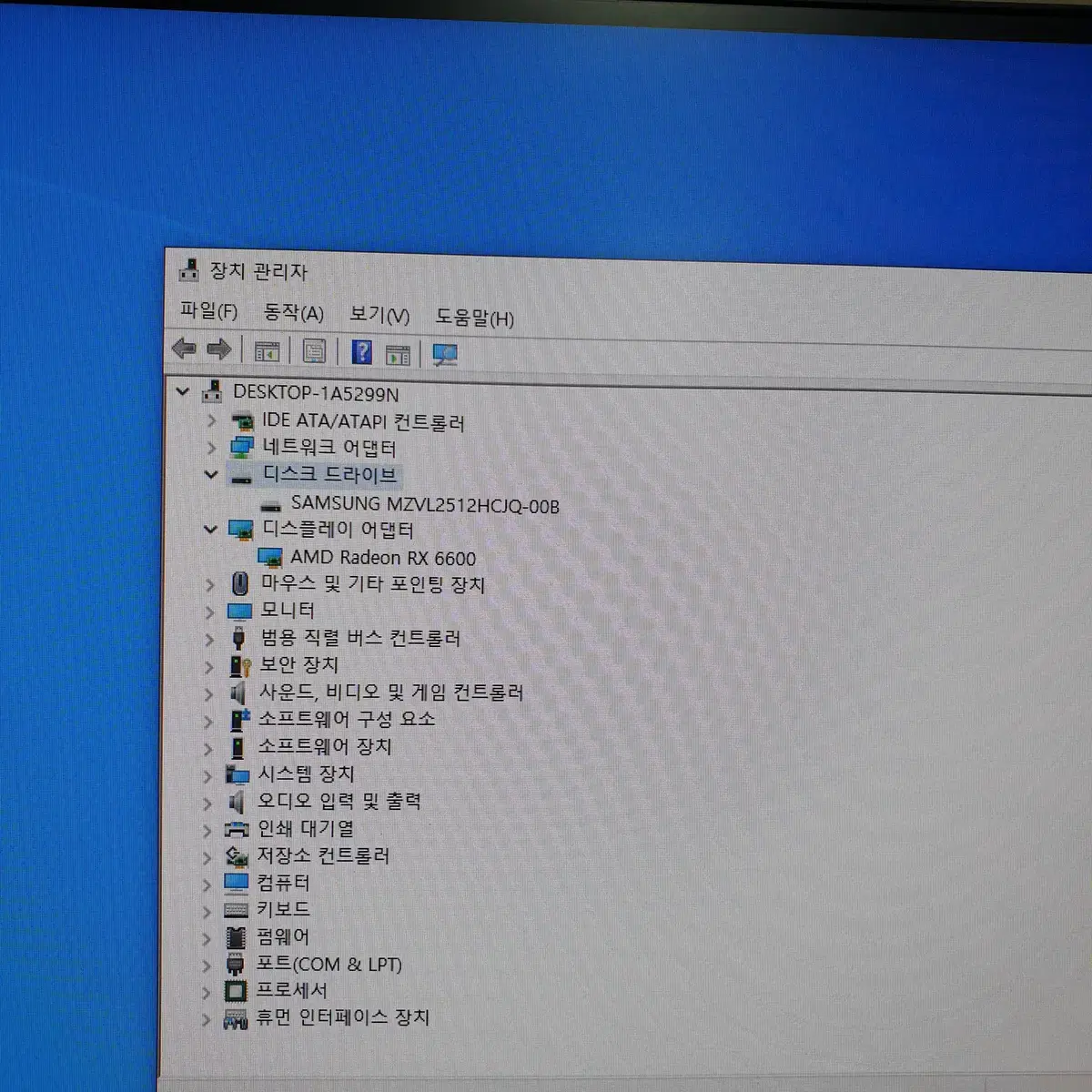Viewport: 1092px width, 1092px height.
Task: Open the 동작(A) menu
Action: 293,313
